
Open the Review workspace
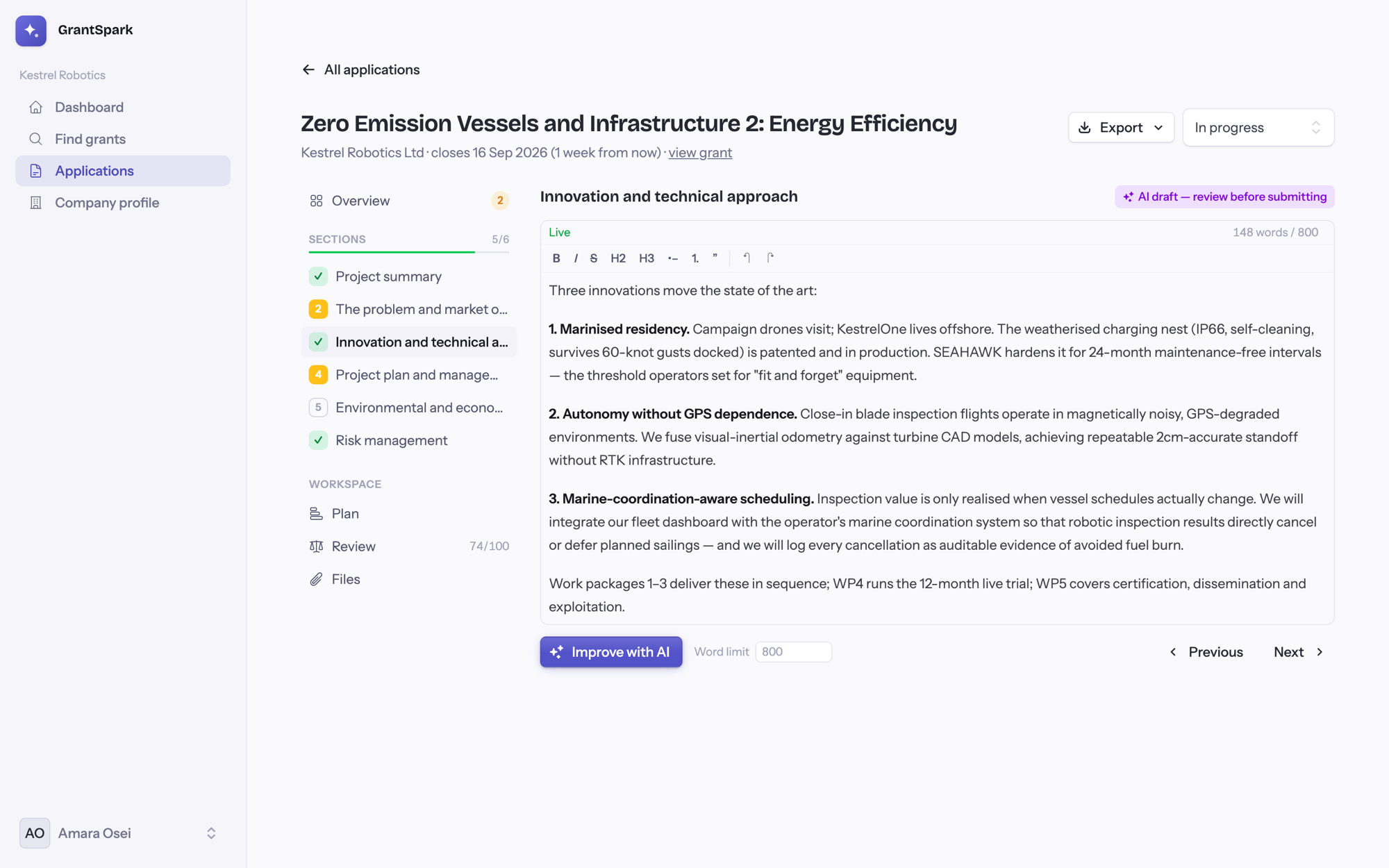tap(409, 546)
